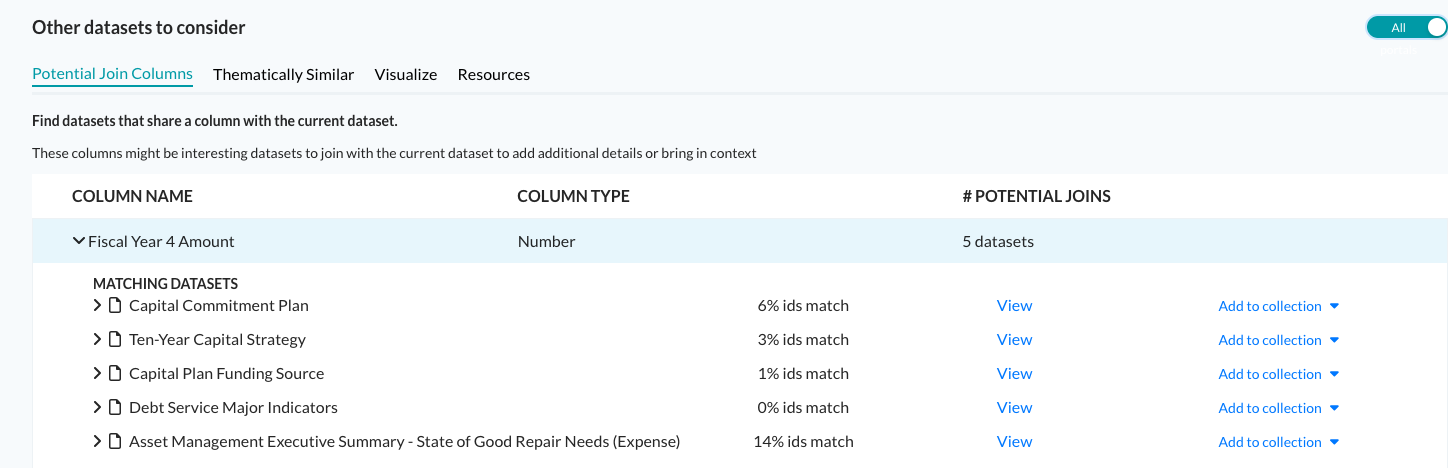Expand the Ten-Year Capital Strategy dataset row

(98, 340)
